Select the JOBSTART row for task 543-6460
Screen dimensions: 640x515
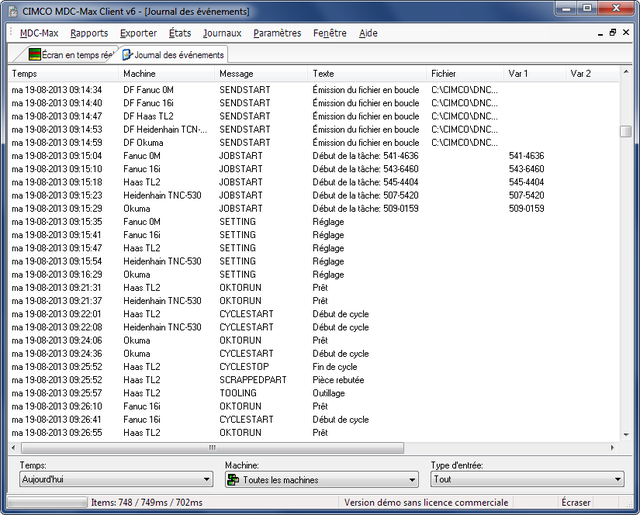click(x=313, y=169)
